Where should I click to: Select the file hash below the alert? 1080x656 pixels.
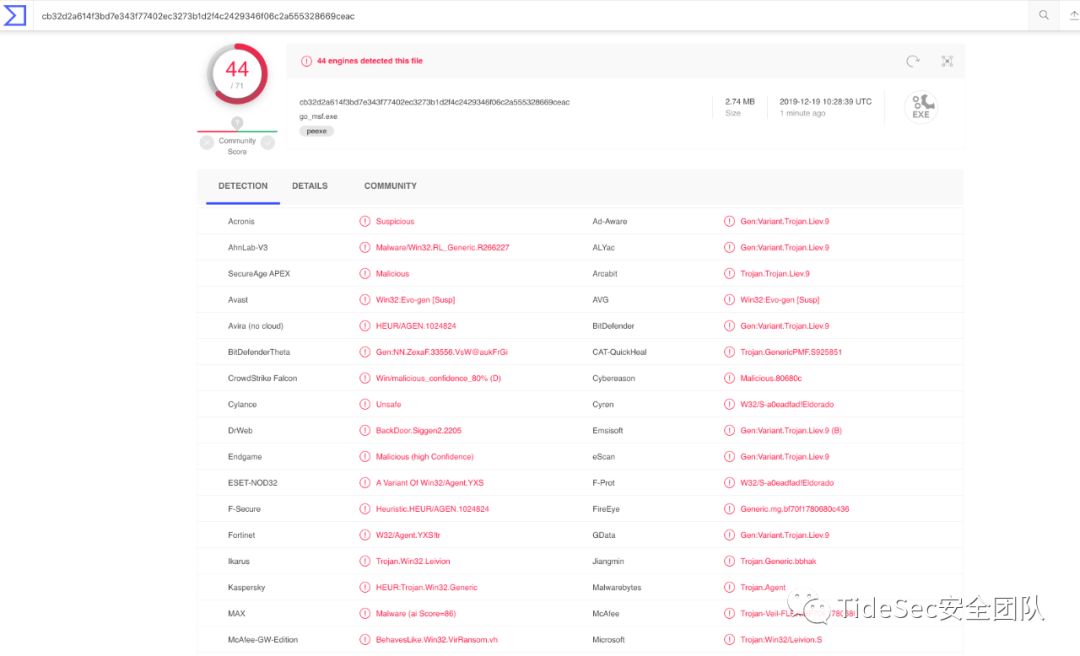click(434, 102)
